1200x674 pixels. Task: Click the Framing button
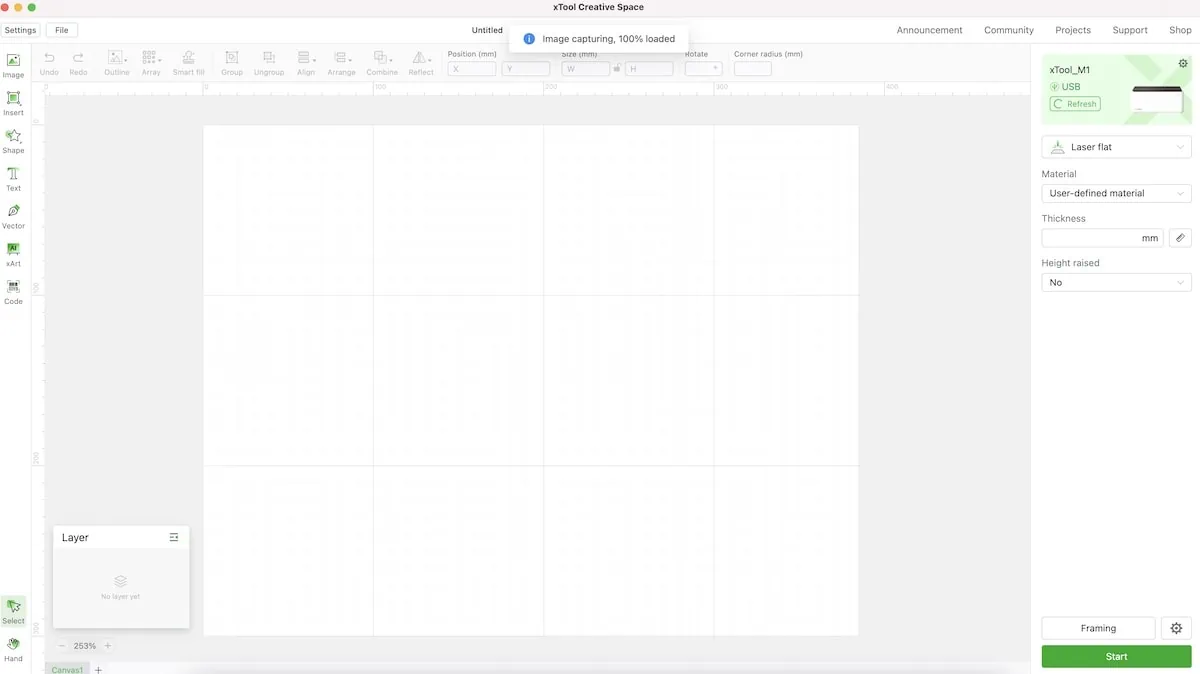tap(1098, 628)
